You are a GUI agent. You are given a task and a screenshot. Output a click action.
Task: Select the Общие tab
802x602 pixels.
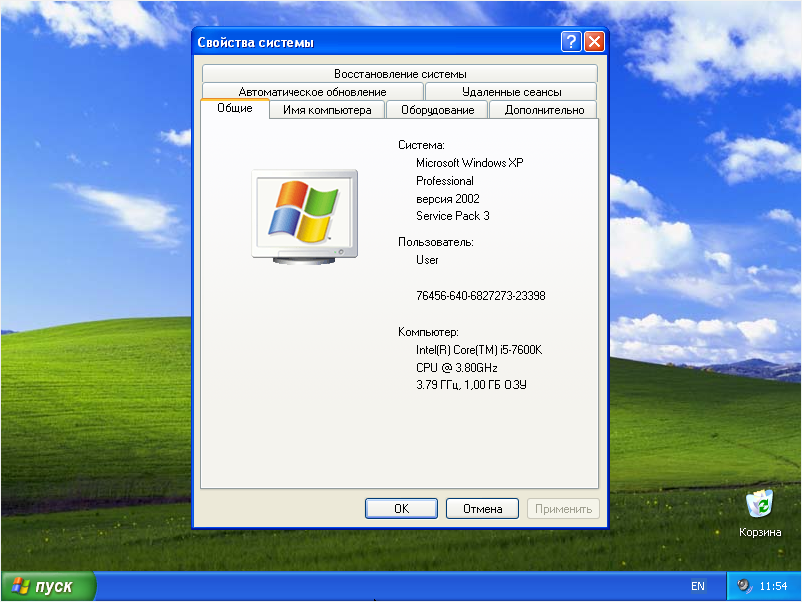[235, 108]
